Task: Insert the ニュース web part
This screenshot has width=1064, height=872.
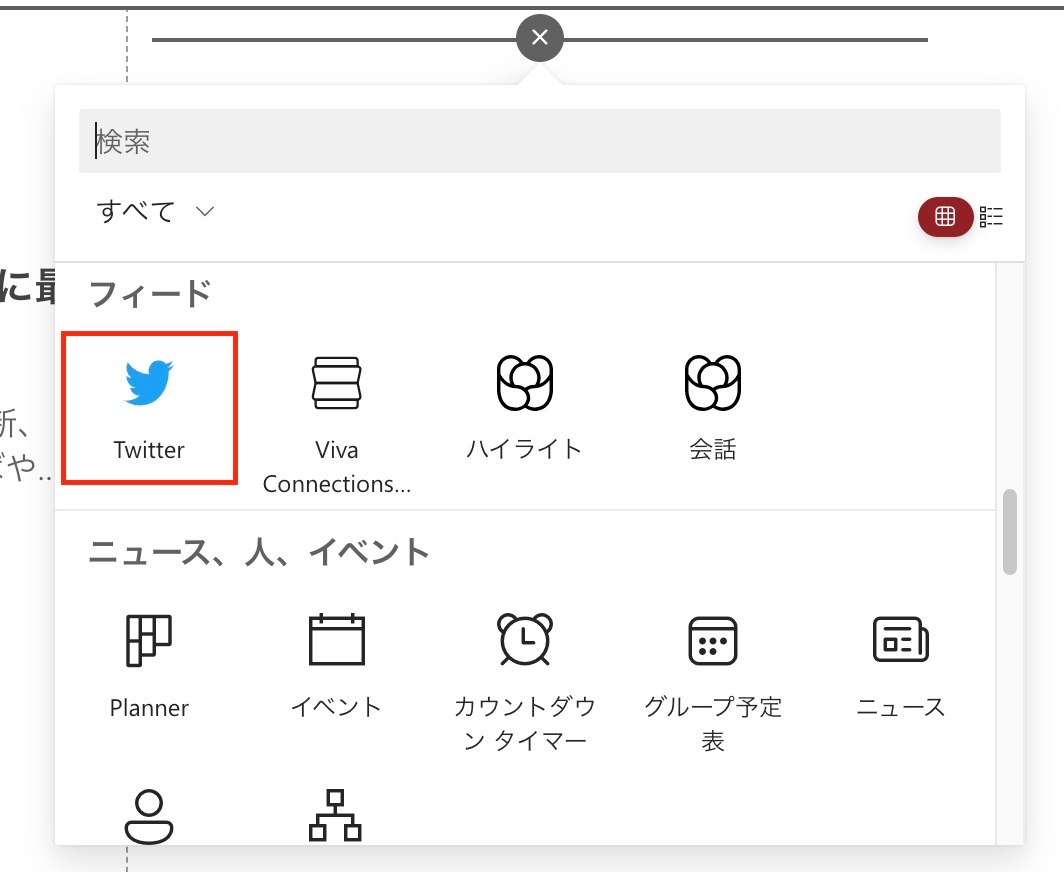Action: pos(900,666)
